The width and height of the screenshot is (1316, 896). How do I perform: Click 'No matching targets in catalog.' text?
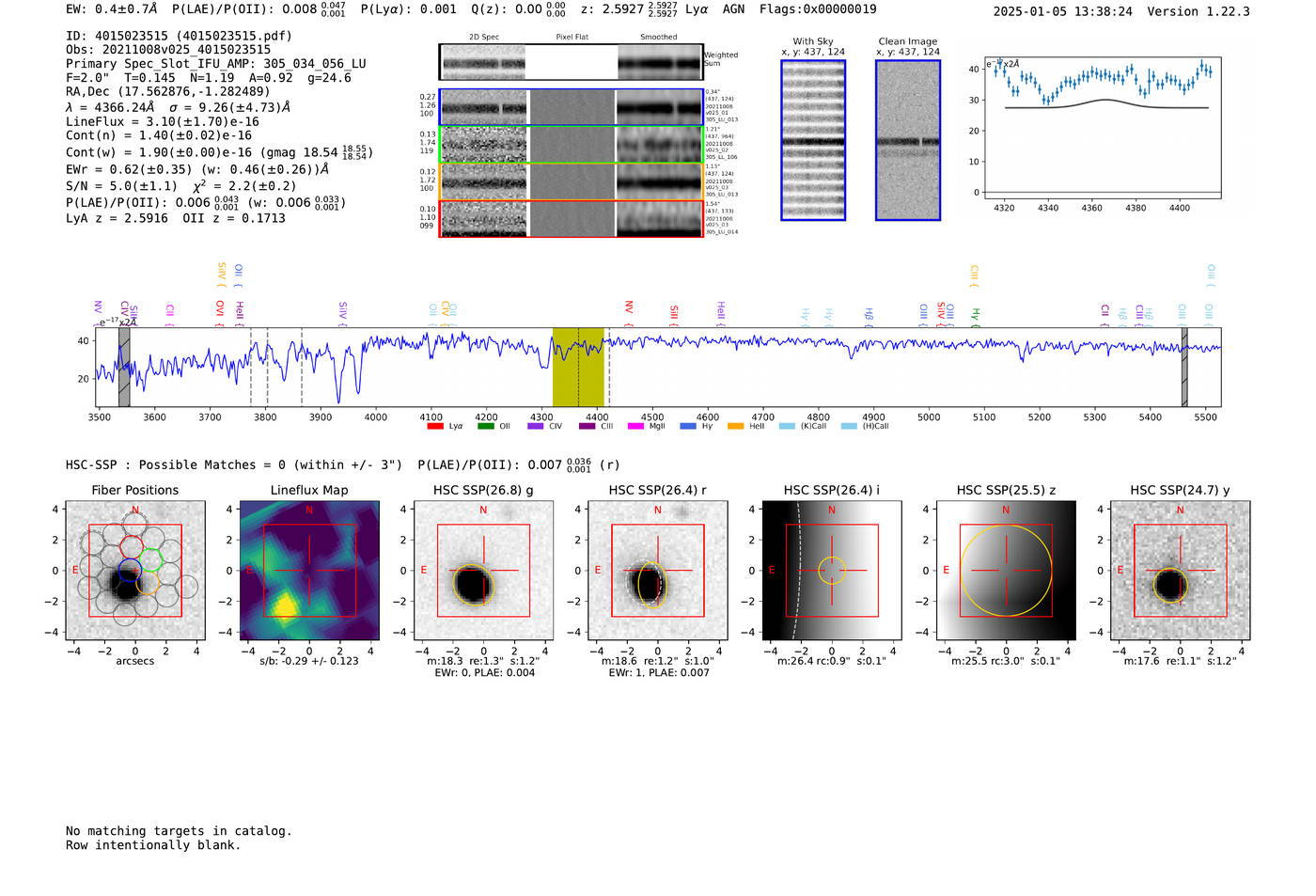tap(179, 831)
